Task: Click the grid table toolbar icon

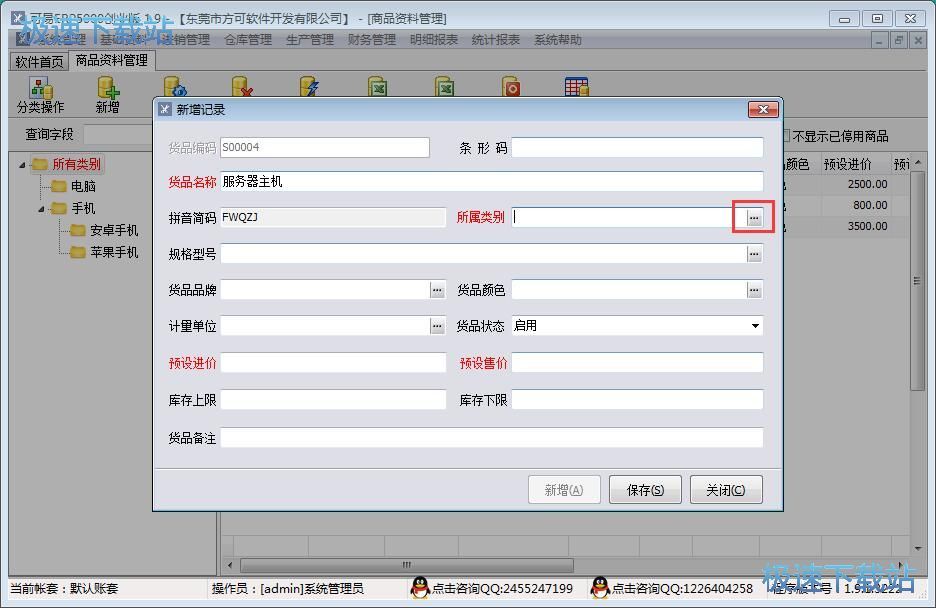Action: 577,87
